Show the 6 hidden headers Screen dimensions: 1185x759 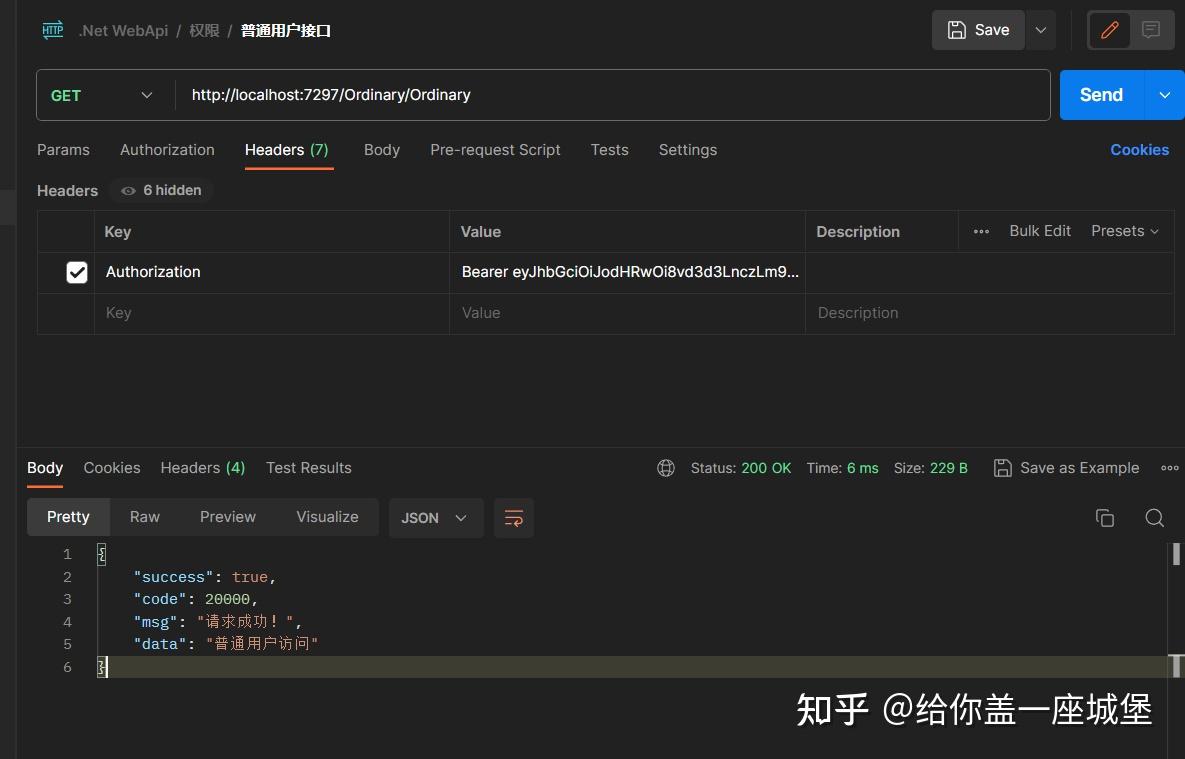162,191
